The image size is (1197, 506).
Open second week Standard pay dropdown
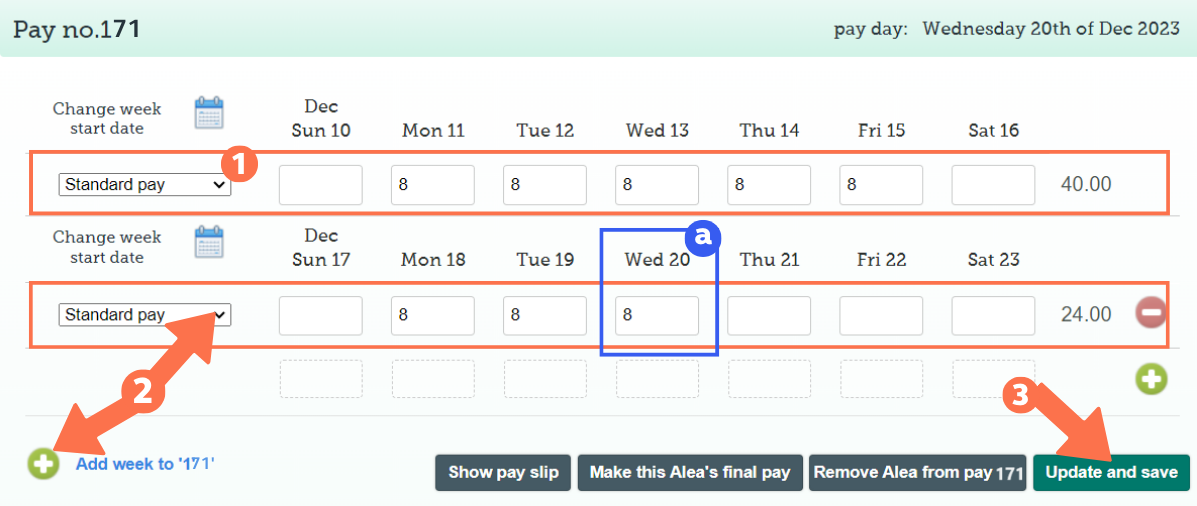(x=145, y=314)
